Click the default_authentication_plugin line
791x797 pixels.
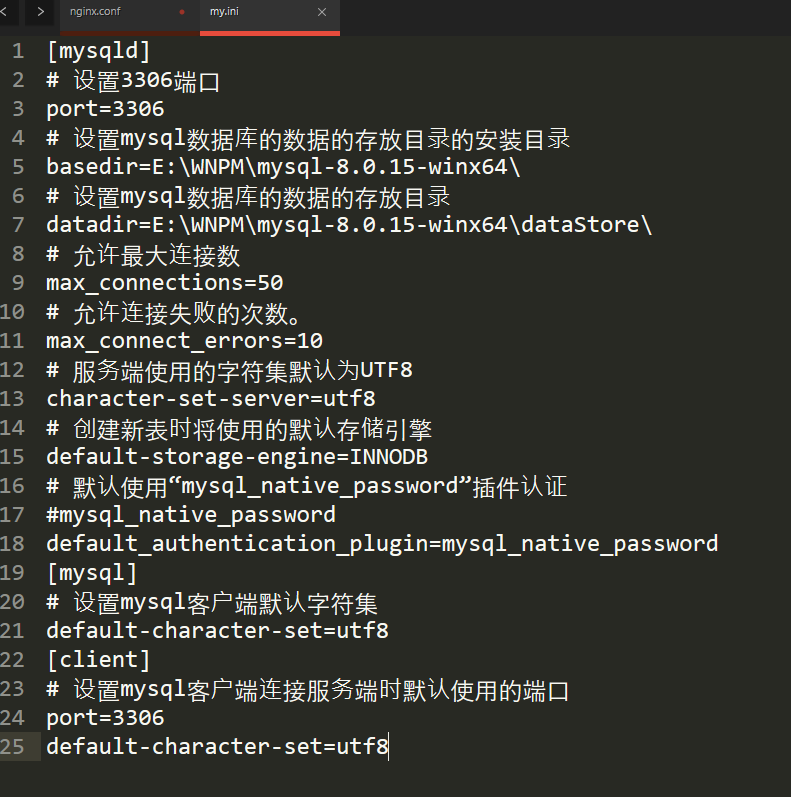[x=381, y=544]
